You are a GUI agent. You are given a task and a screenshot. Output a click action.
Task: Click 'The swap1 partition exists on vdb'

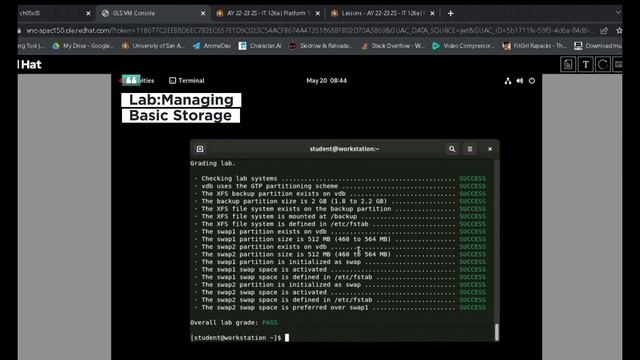(x=264, y=232)
